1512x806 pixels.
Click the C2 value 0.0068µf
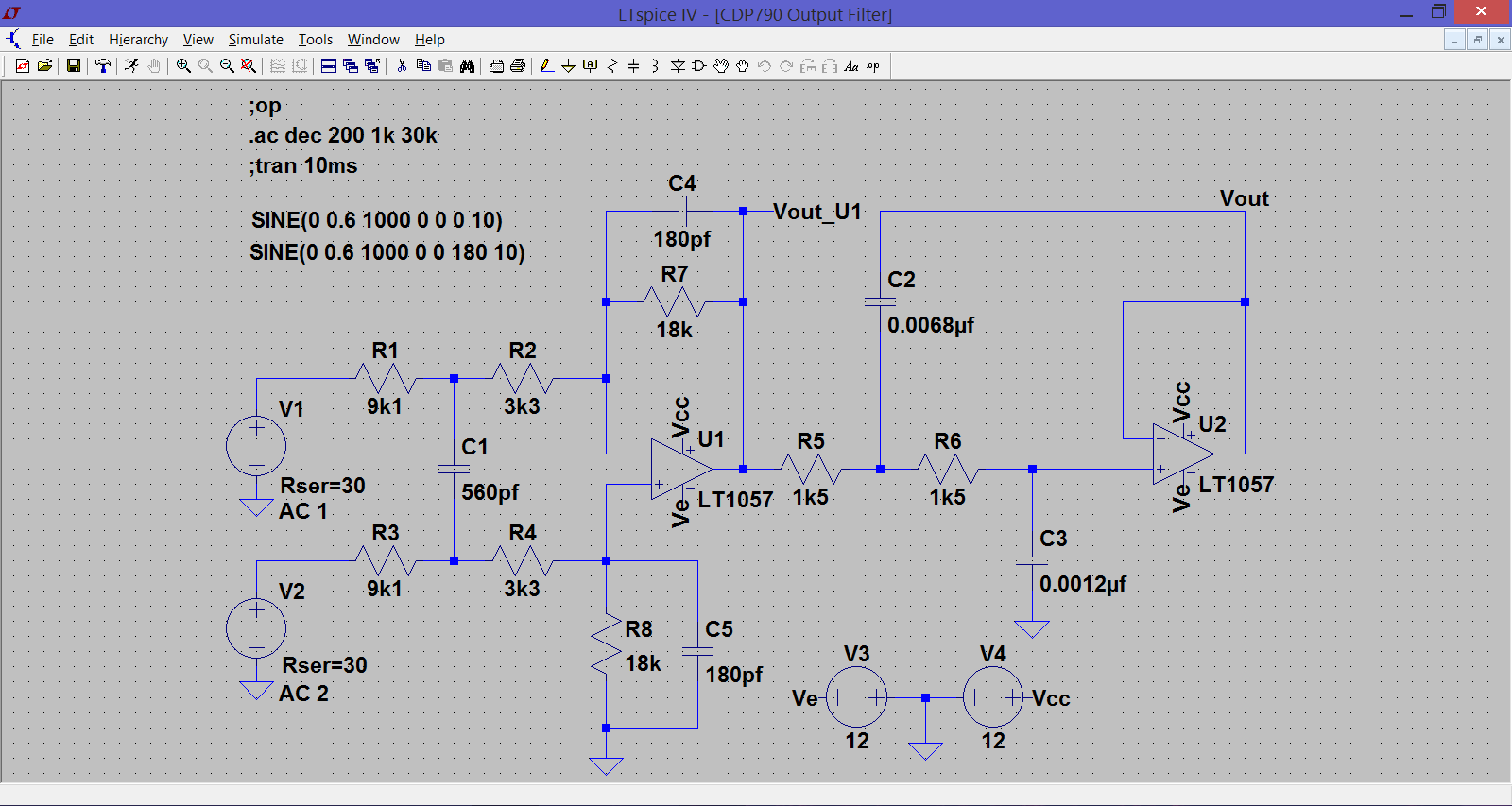click(x=931, y=325)
